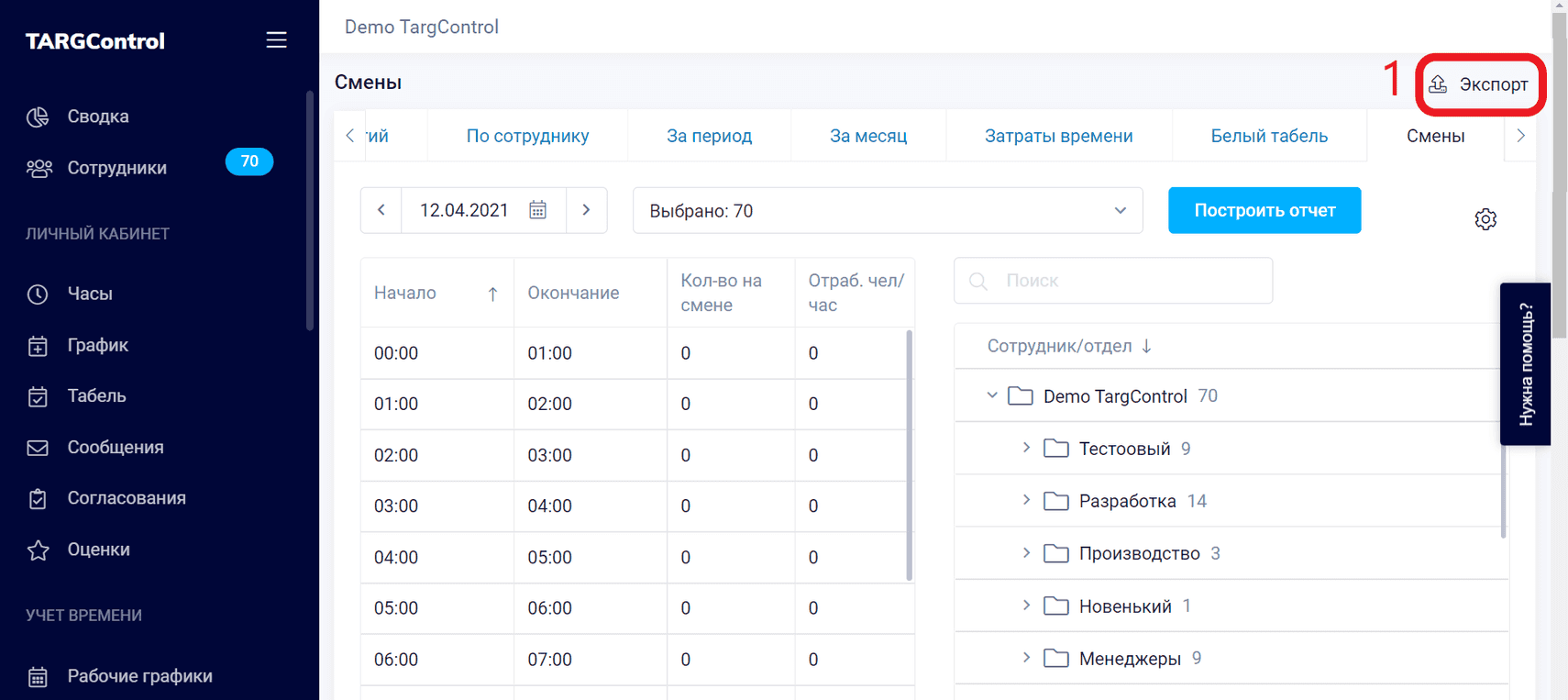Click the Оценки star icon

[x=38, y=550]
